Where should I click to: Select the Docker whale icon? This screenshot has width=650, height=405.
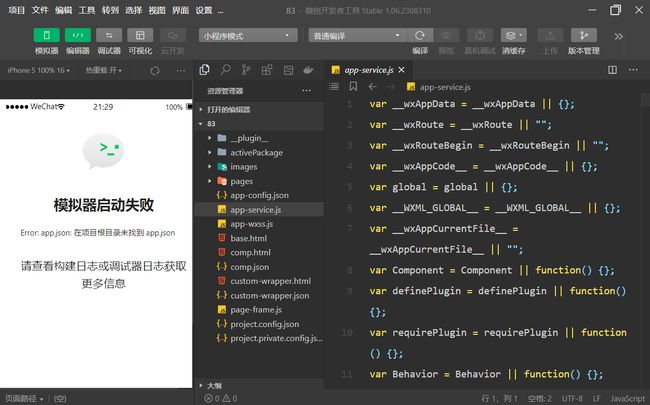point(308,70)
